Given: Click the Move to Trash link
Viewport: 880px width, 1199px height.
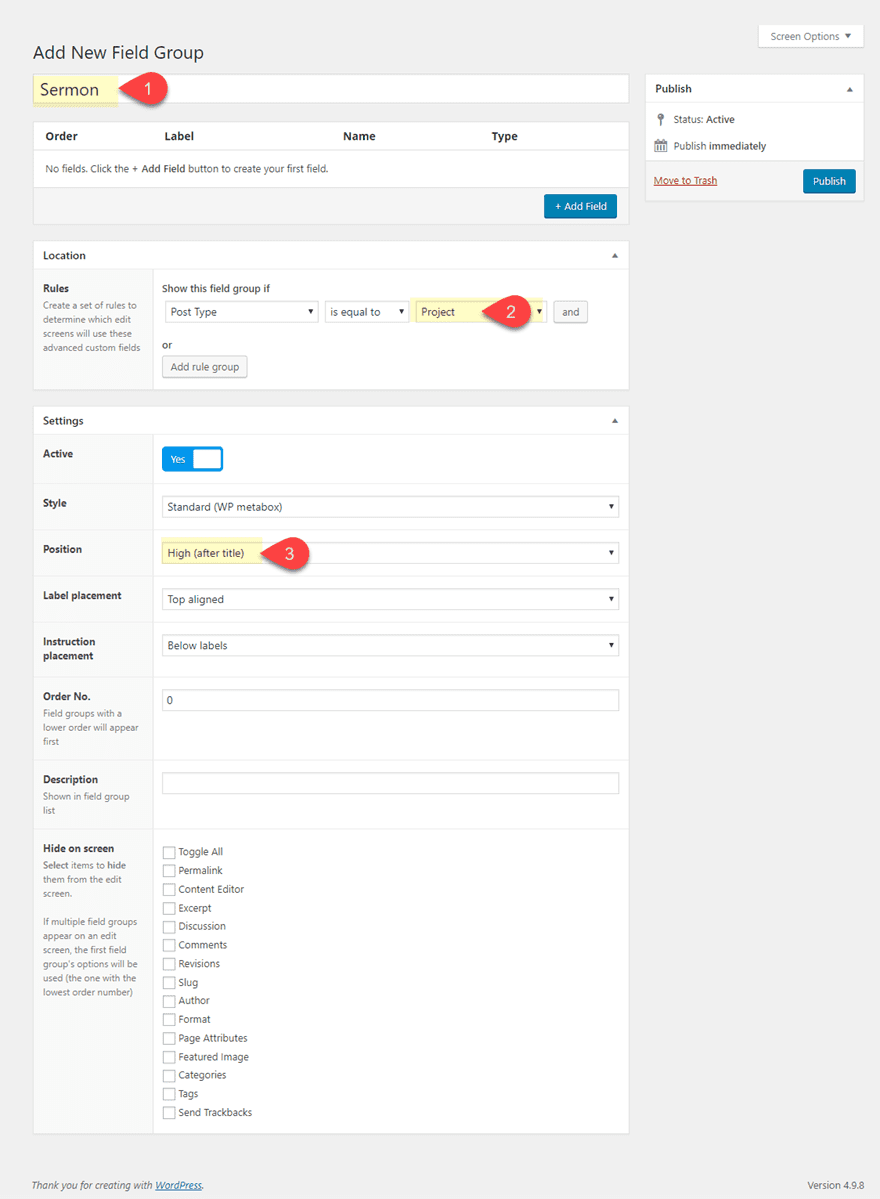Looking at the screenshot, I should click(x=685, y=181).
